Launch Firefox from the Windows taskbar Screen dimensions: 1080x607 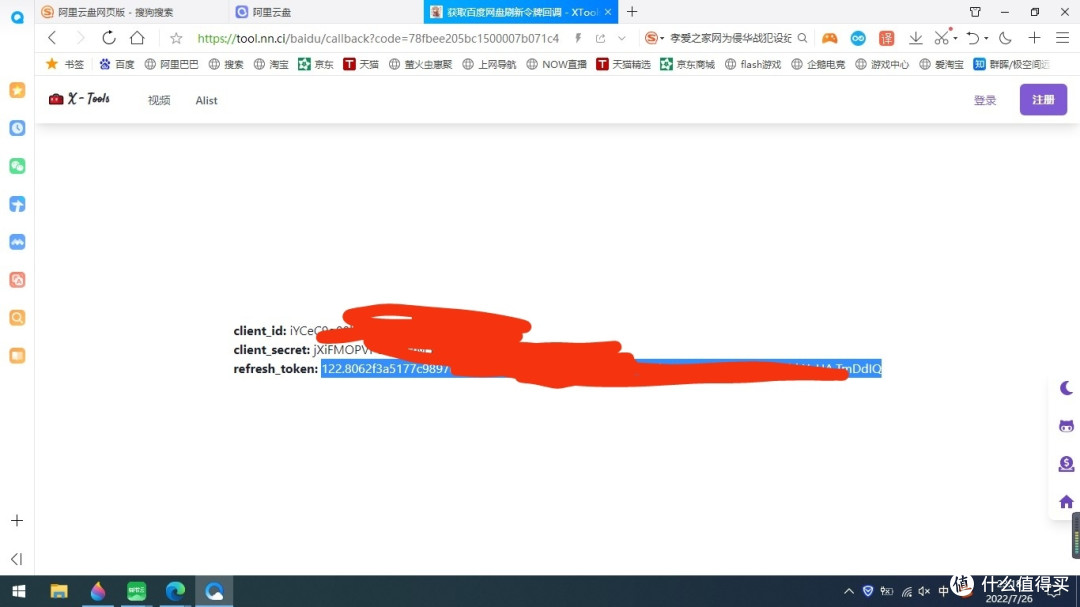tap(98, 590)
